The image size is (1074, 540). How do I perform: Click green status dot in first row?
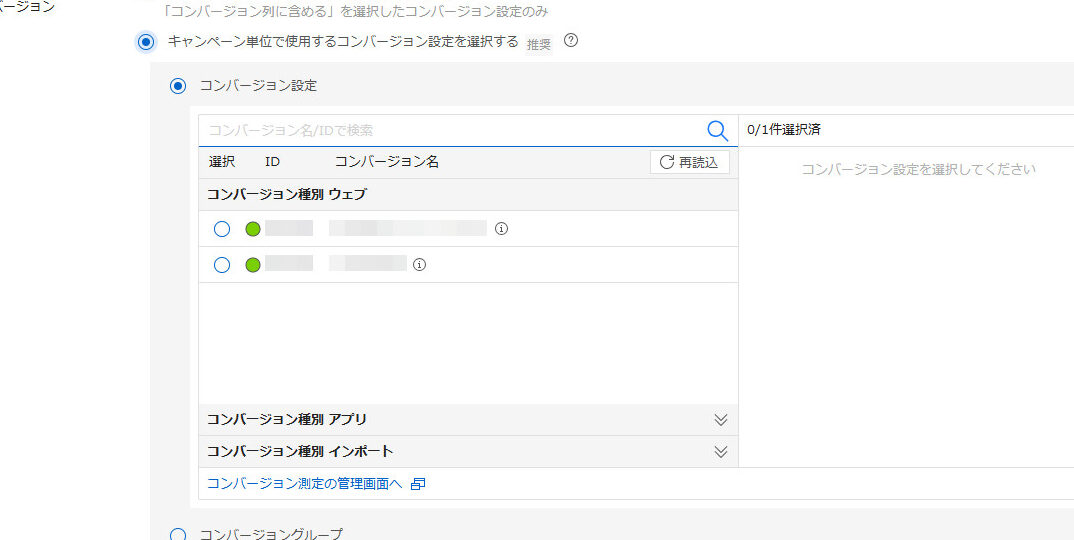point(253,229)
